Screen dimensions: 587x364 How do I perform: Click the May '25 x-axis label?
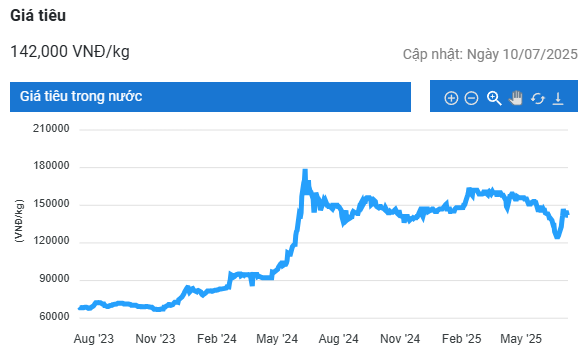click(x=521, y=339)
